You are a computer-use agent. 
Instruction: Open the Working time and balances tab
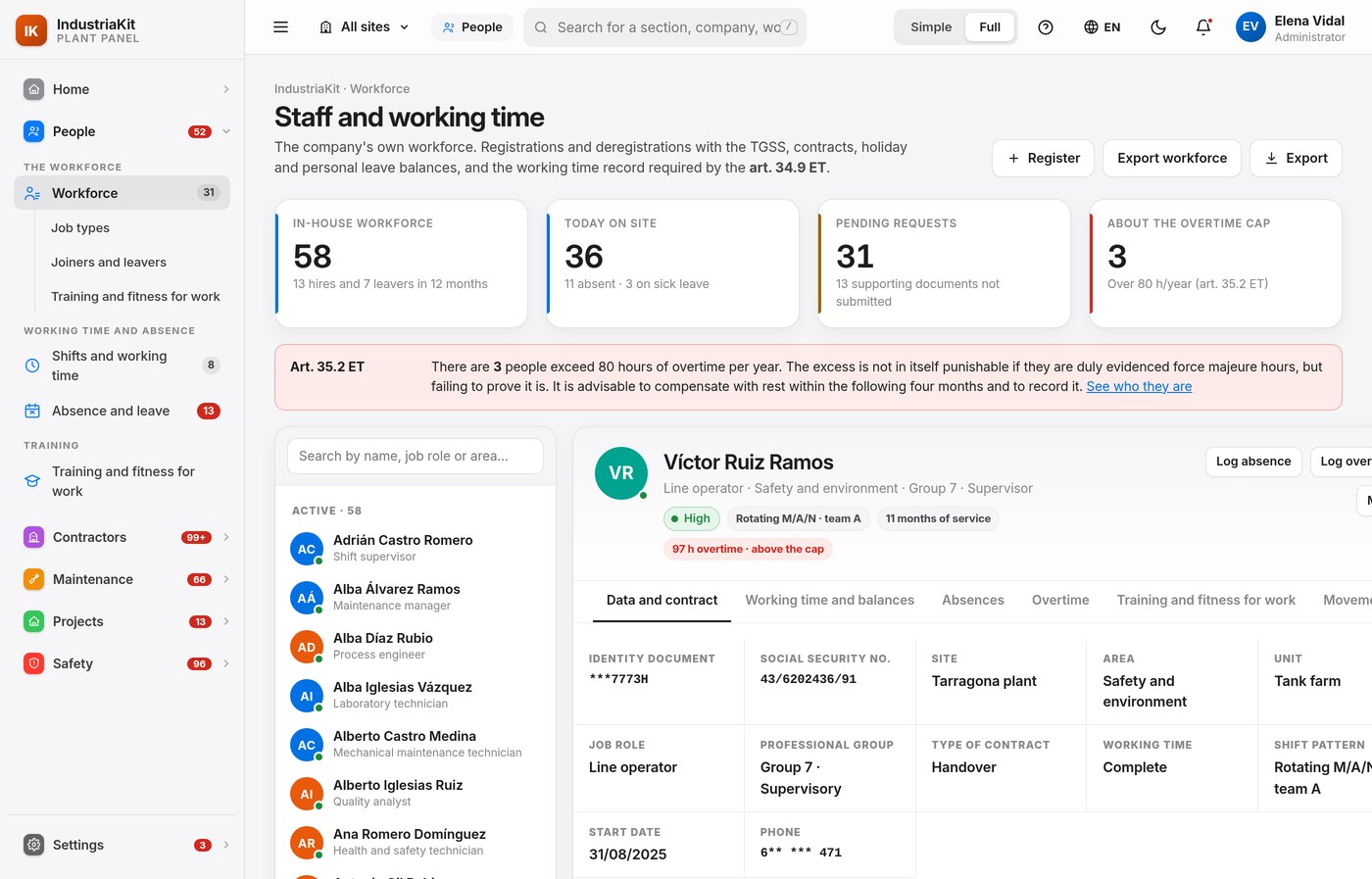pyautogui.click(x=829, y=600)
